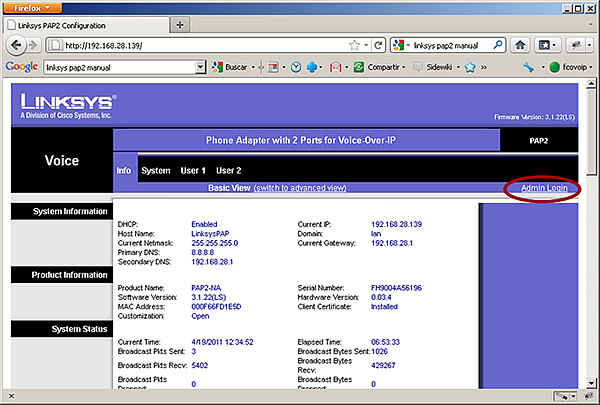
Task: Click the Admin Login link
Action: pyautogui.click(x=544, y=188)
